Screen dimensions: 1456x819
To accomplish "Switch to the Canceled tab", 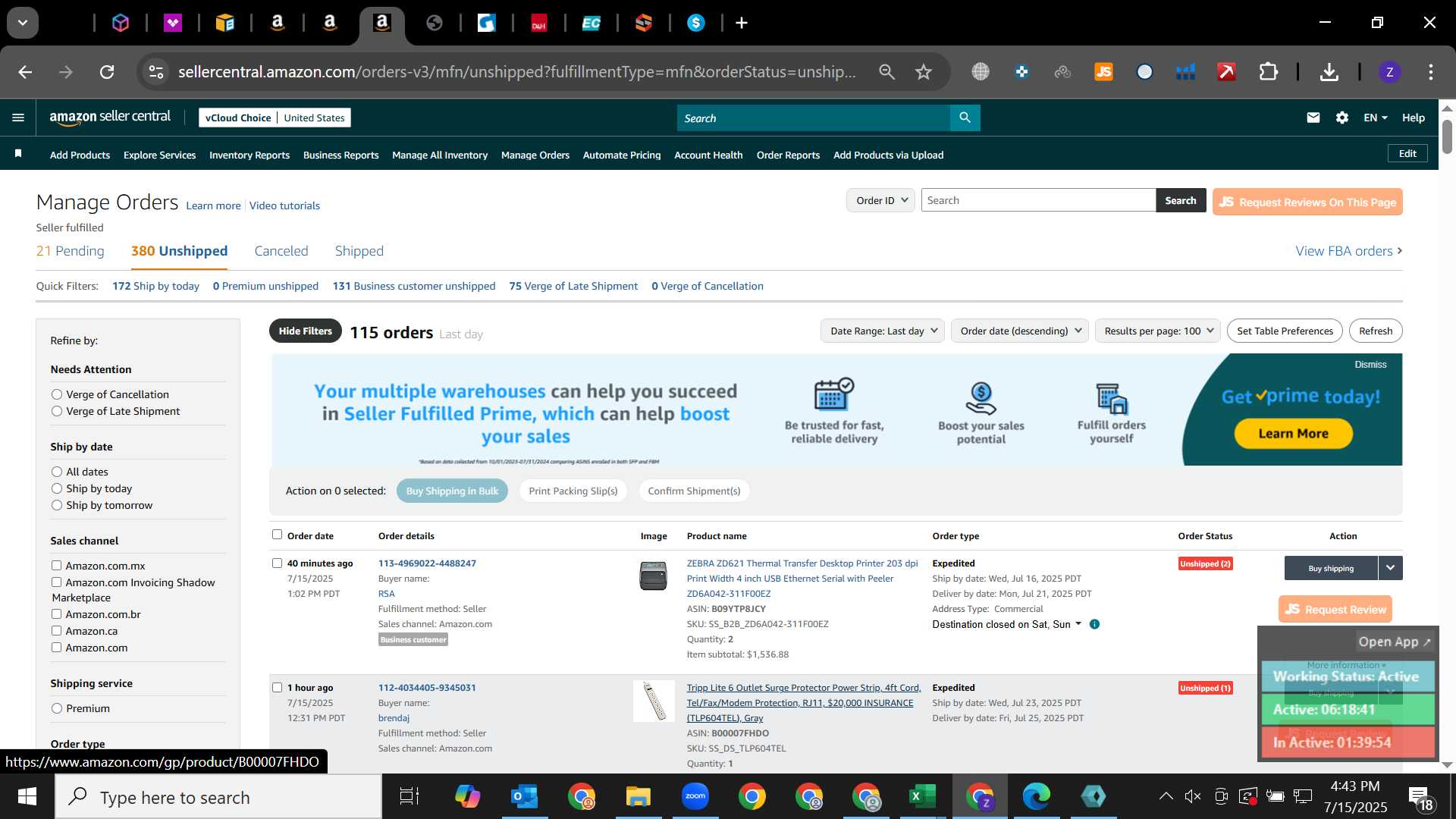I will tap(281, 251).
